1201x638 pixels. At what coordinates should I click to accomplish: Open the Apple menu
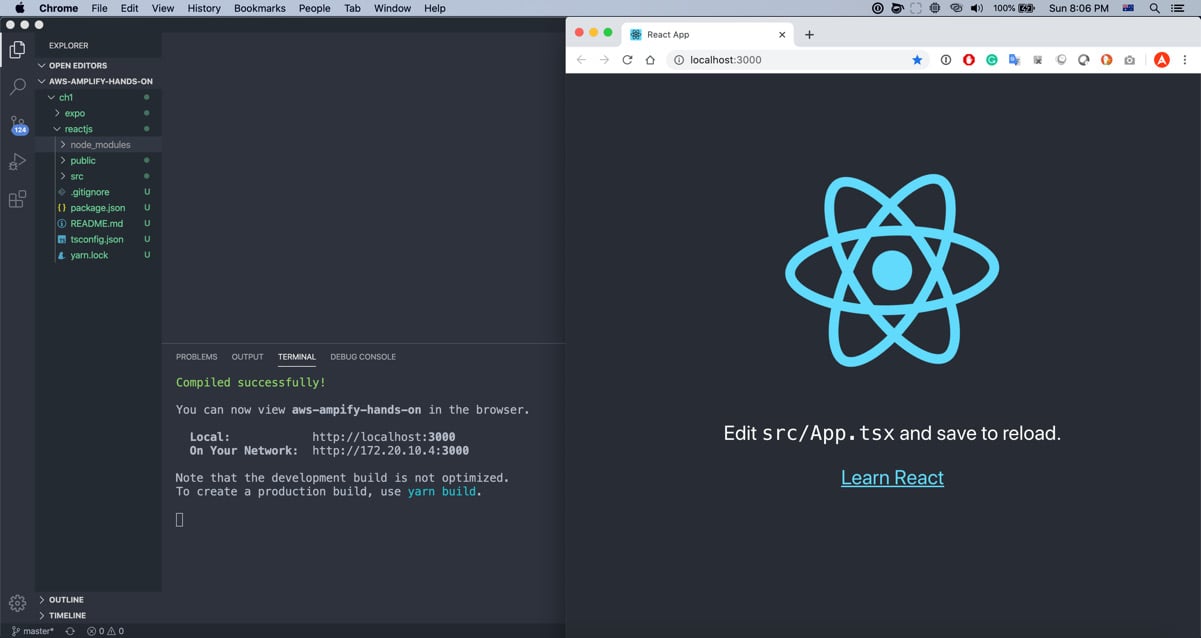[19, 8]
